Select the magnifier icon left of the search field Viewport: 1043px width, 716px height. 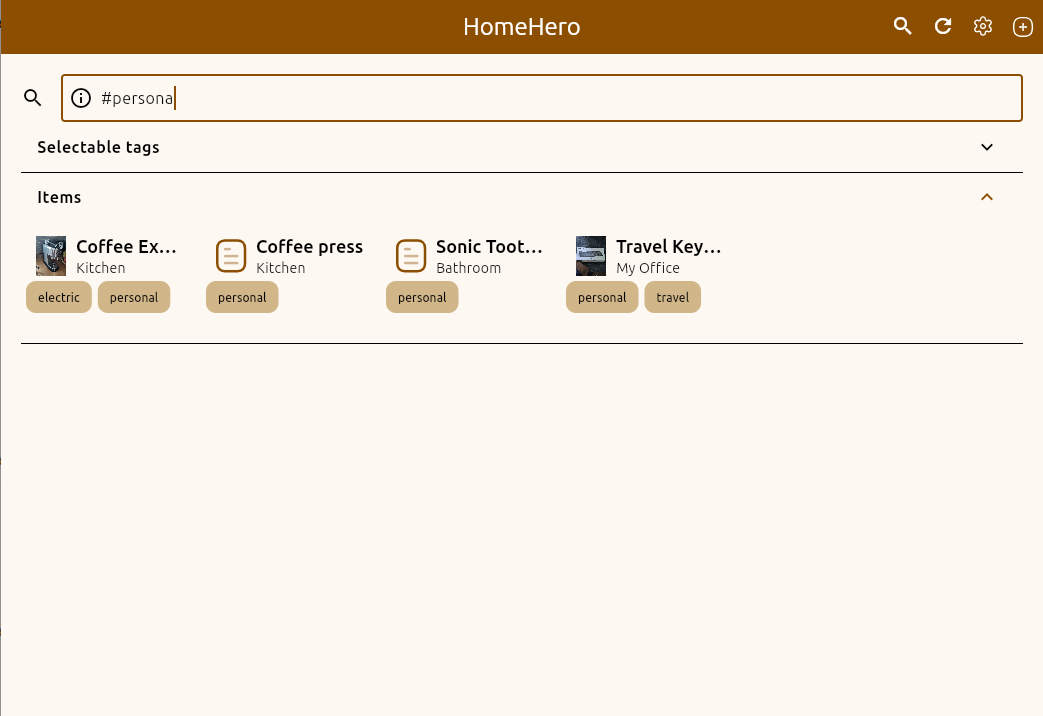(32, 97)
